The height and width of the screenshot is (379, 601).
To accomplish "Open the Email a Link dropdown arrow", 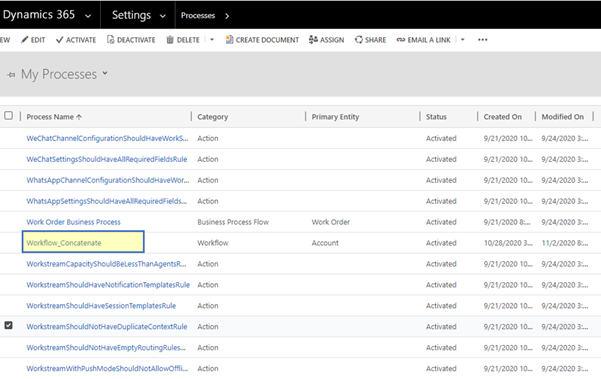I will coord(463,39).
